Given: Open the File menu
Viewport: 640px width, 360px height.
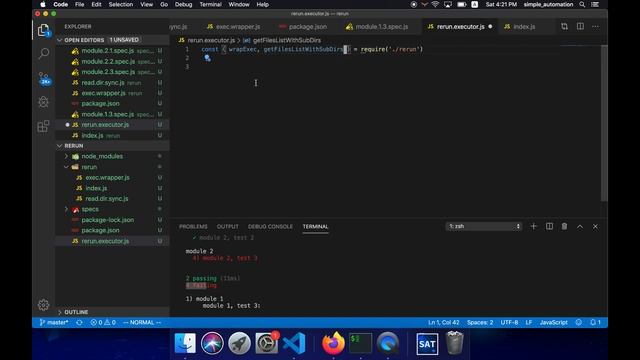Looking at the screenshot, I should (x=80, y=4).
